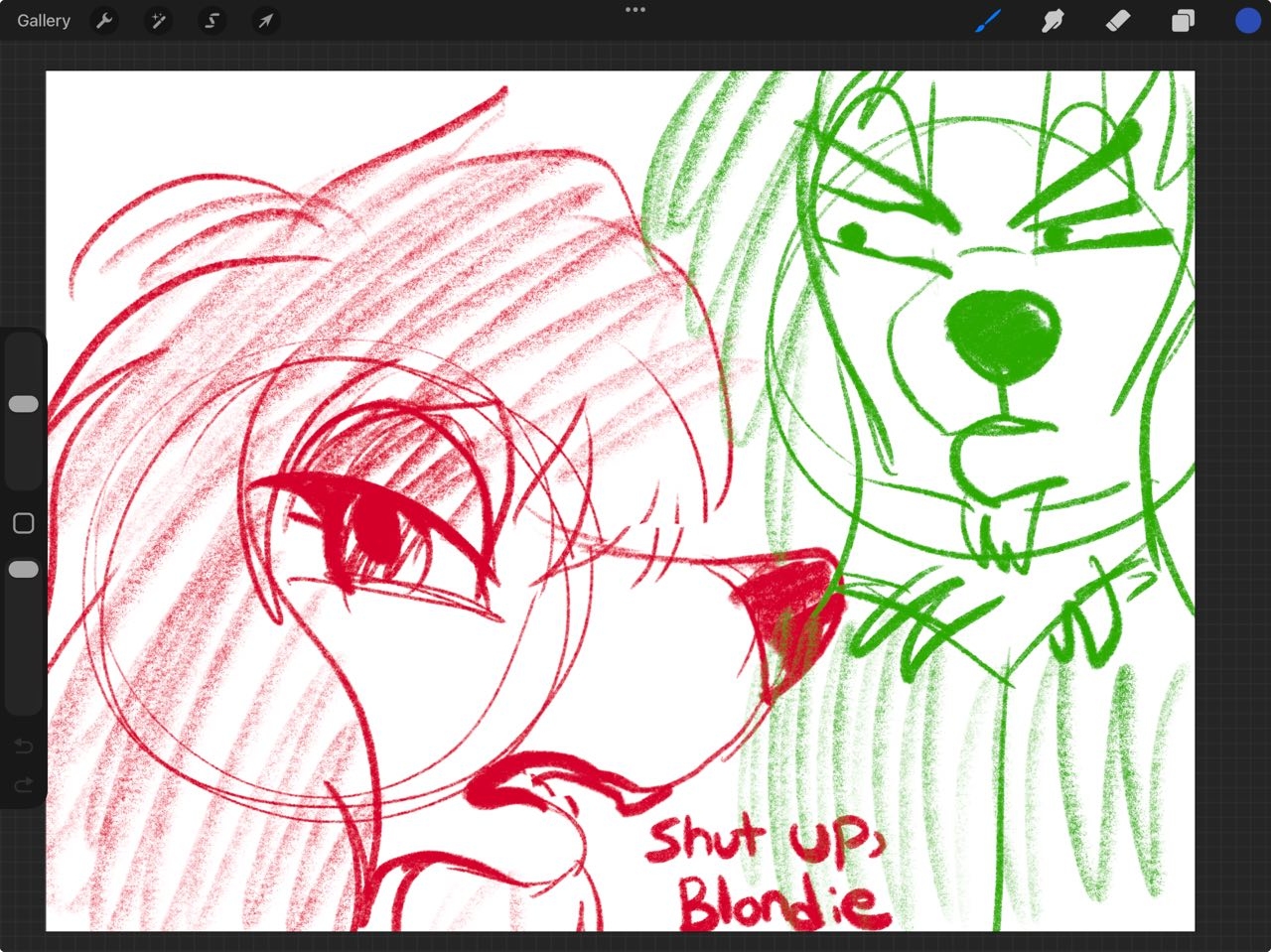The height and width of the screenshot is (952, 1271).
Task: Tap the red character's eye on canvas
Action: pos(377,526)
